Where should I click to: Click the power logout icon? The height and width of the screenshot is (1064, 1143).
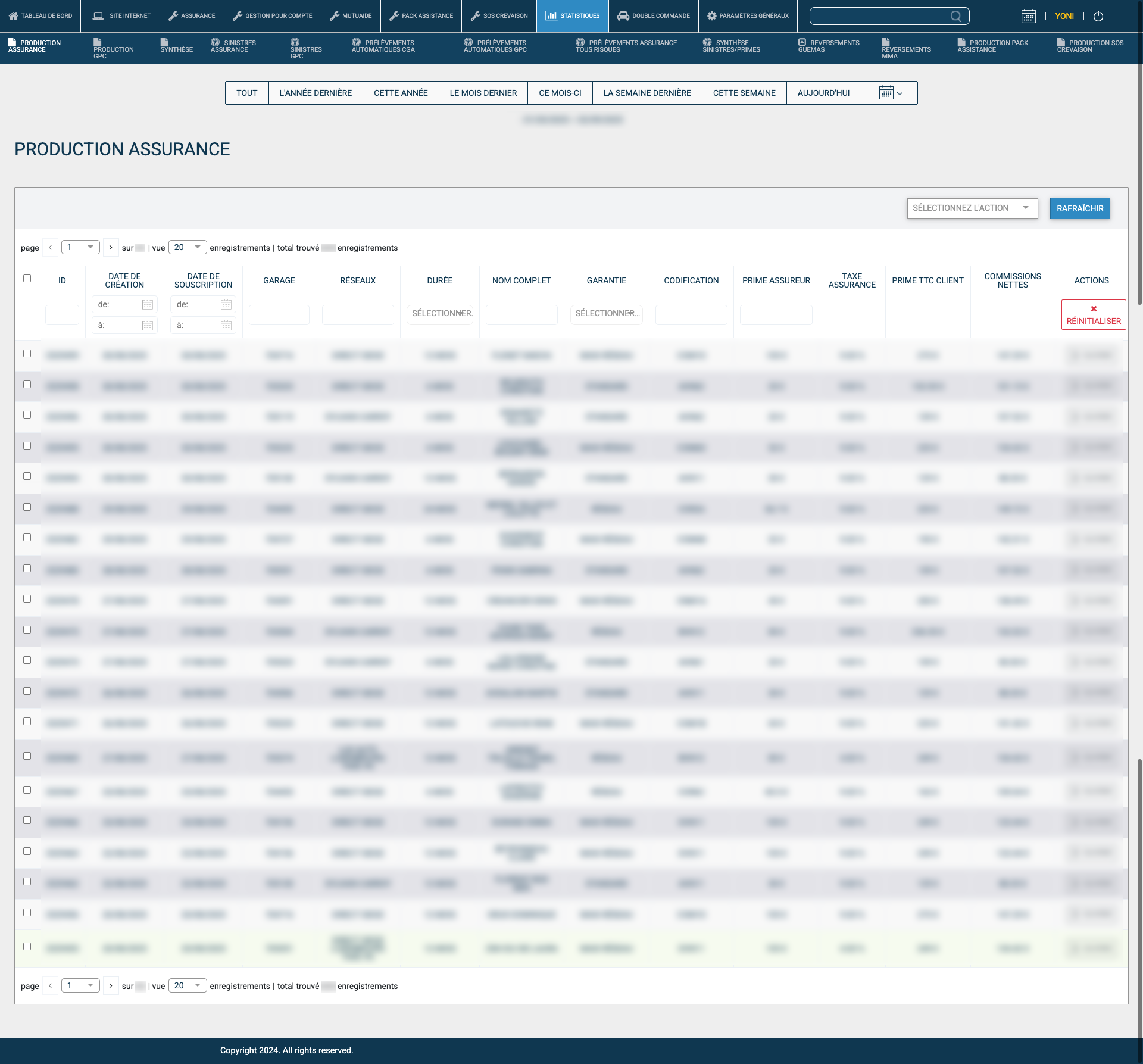point(1098,16)
